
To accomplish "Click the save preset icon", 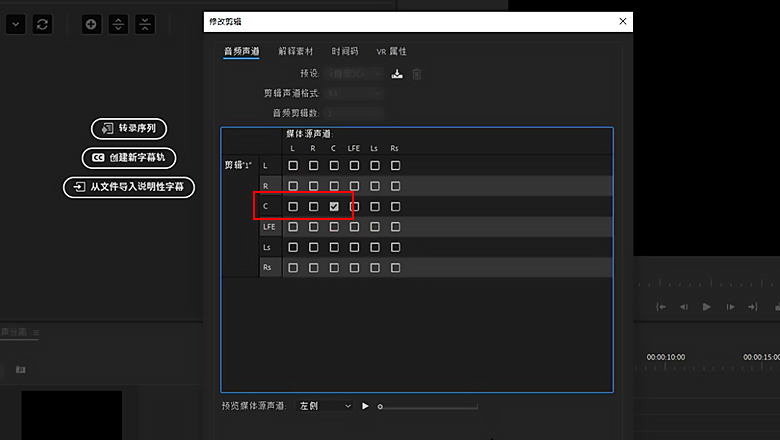I will [397, 74].
